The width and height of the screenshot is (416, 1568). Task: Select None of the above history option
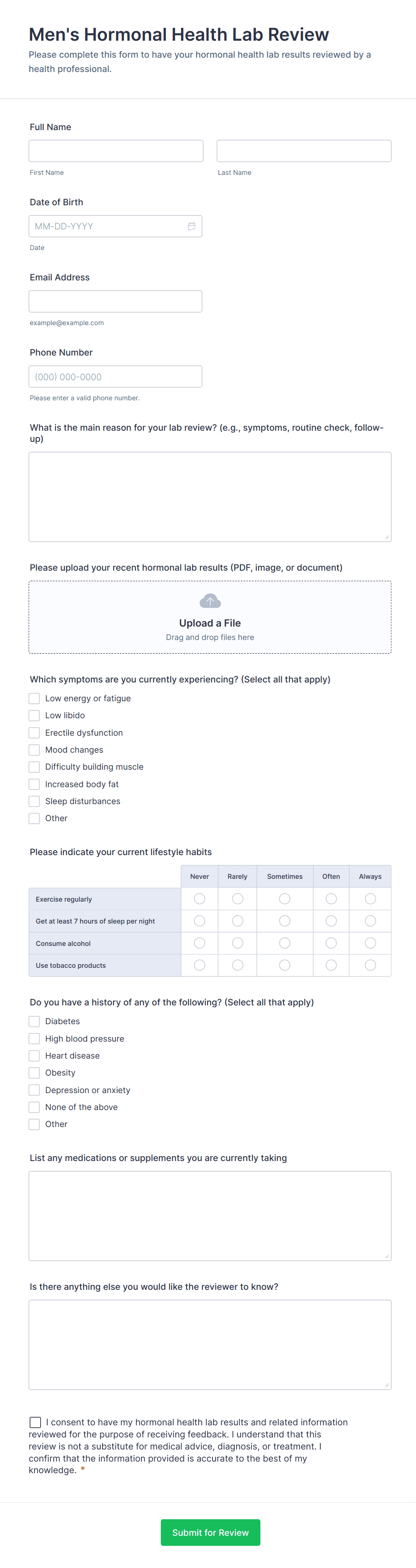[34, 1106]
